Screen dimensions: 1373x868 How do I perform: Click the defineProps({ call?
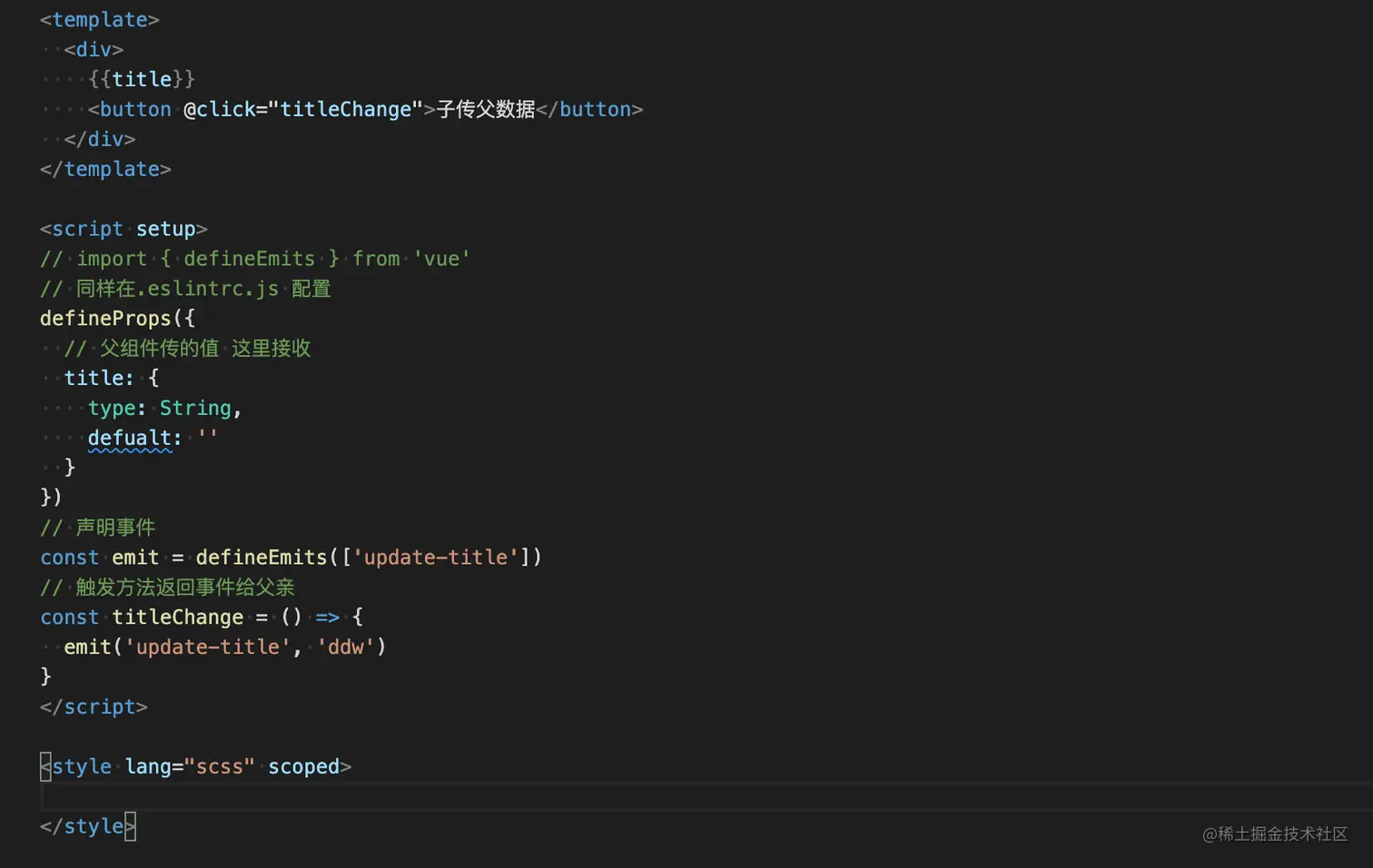(x=117, y=319)
